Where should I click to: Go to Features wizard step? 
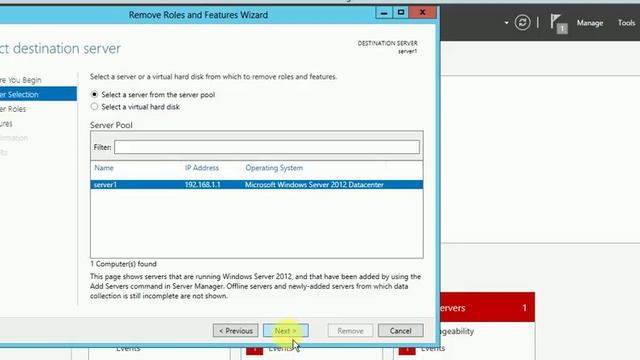pyautogui.click(x=6, y=123)
